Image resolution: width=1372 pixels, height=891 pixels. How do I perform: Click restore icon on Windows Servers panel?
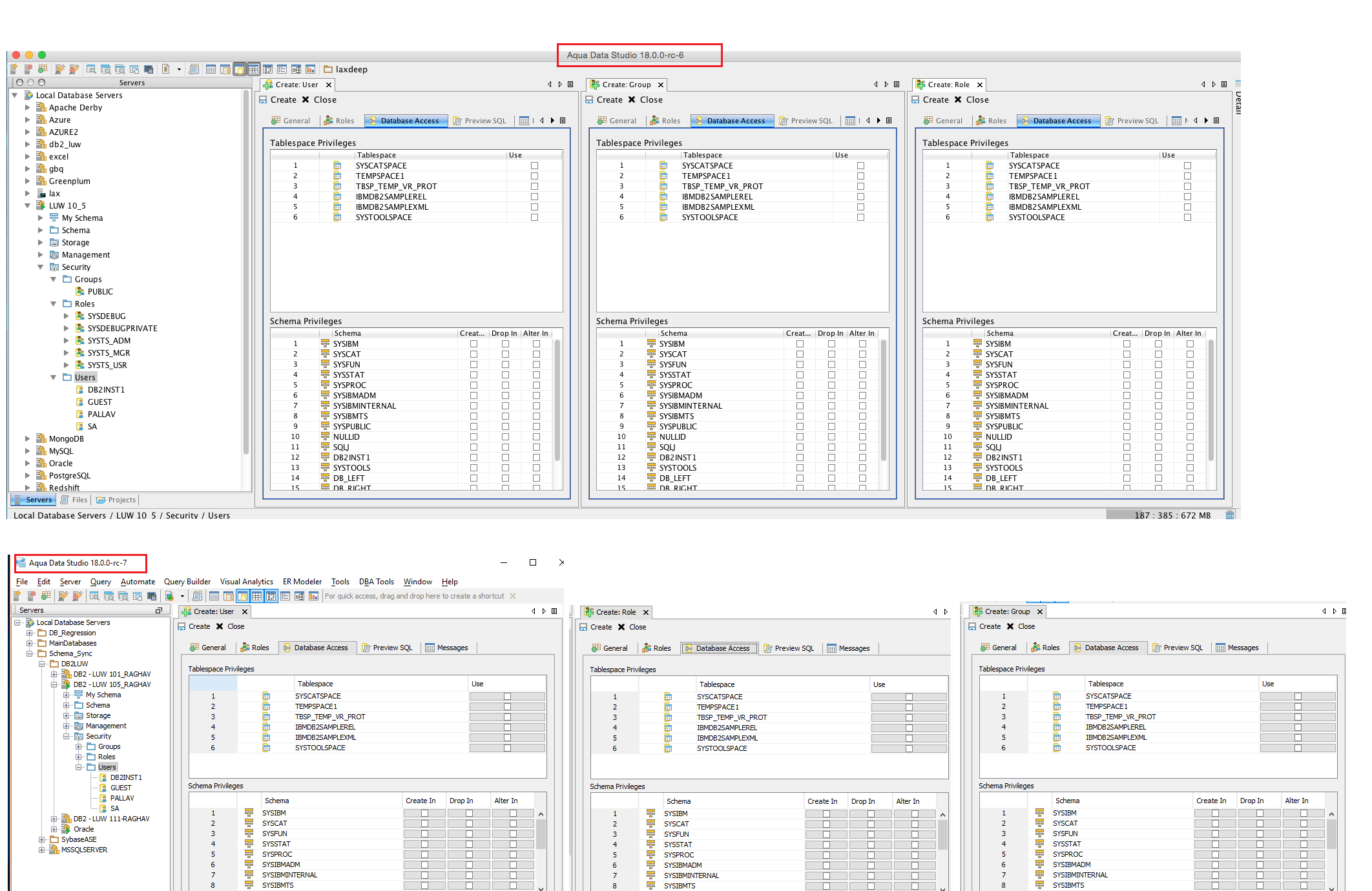point(159,610)
